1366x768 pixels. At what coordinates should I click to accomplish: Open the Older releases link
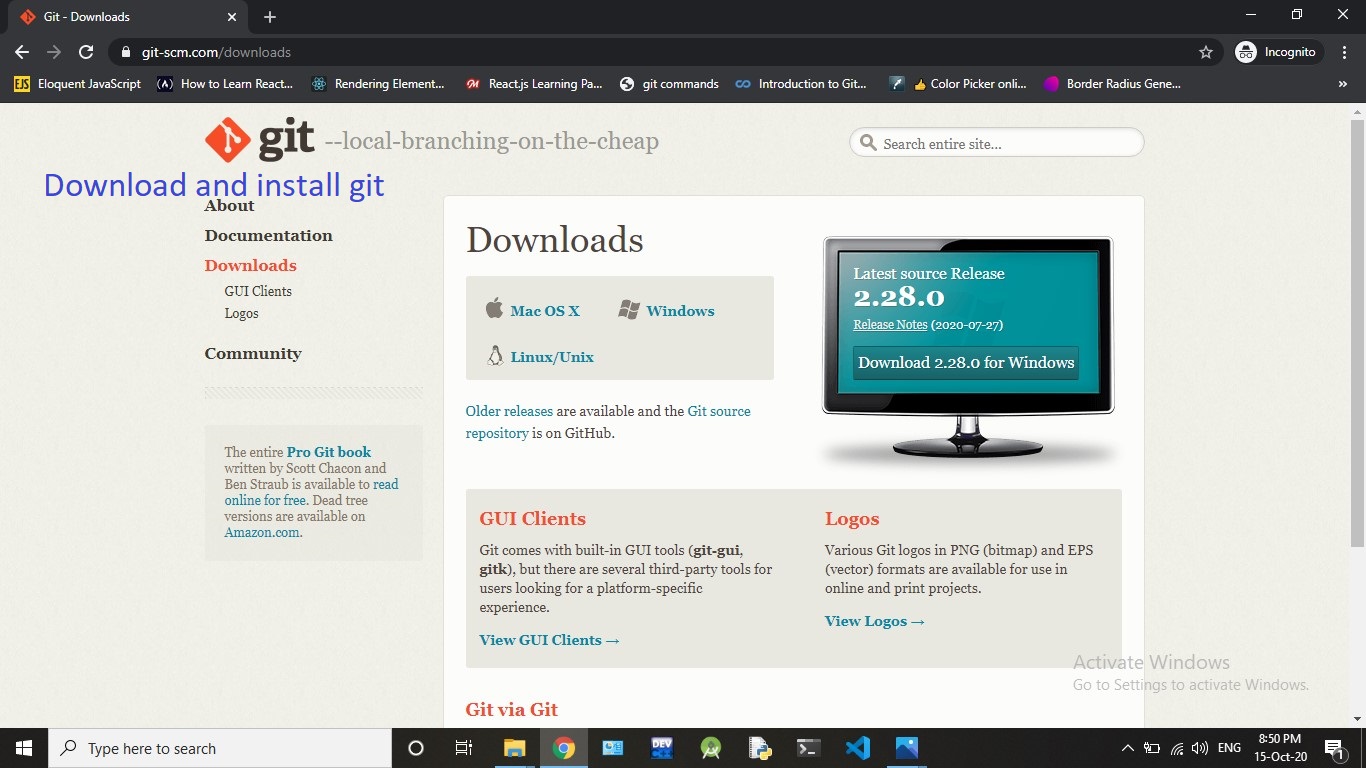[x=509, y=411]
